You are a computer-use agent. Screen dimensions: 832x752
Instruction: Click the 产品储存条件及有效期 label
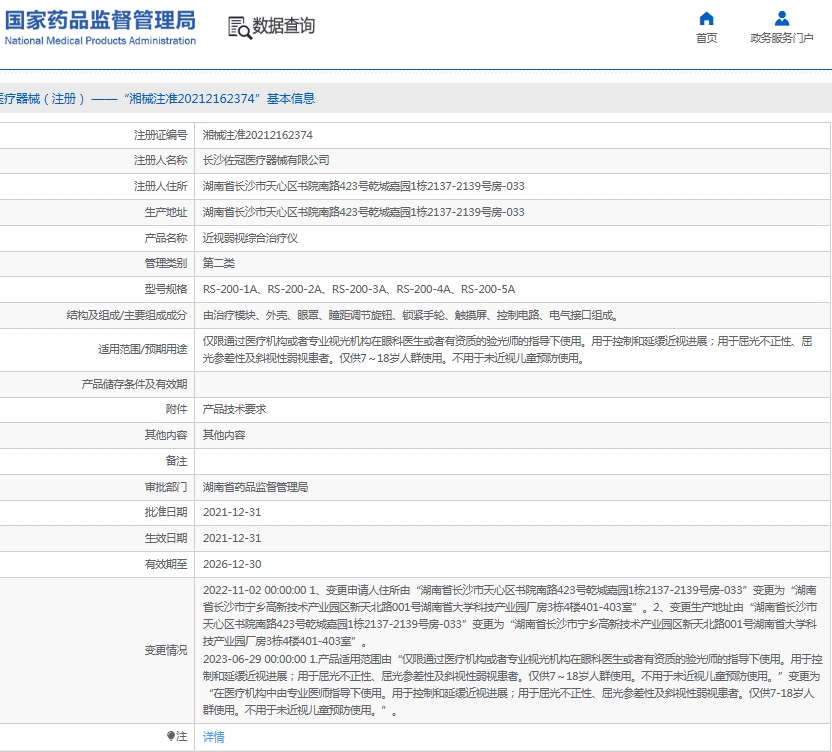click(134, 384)
